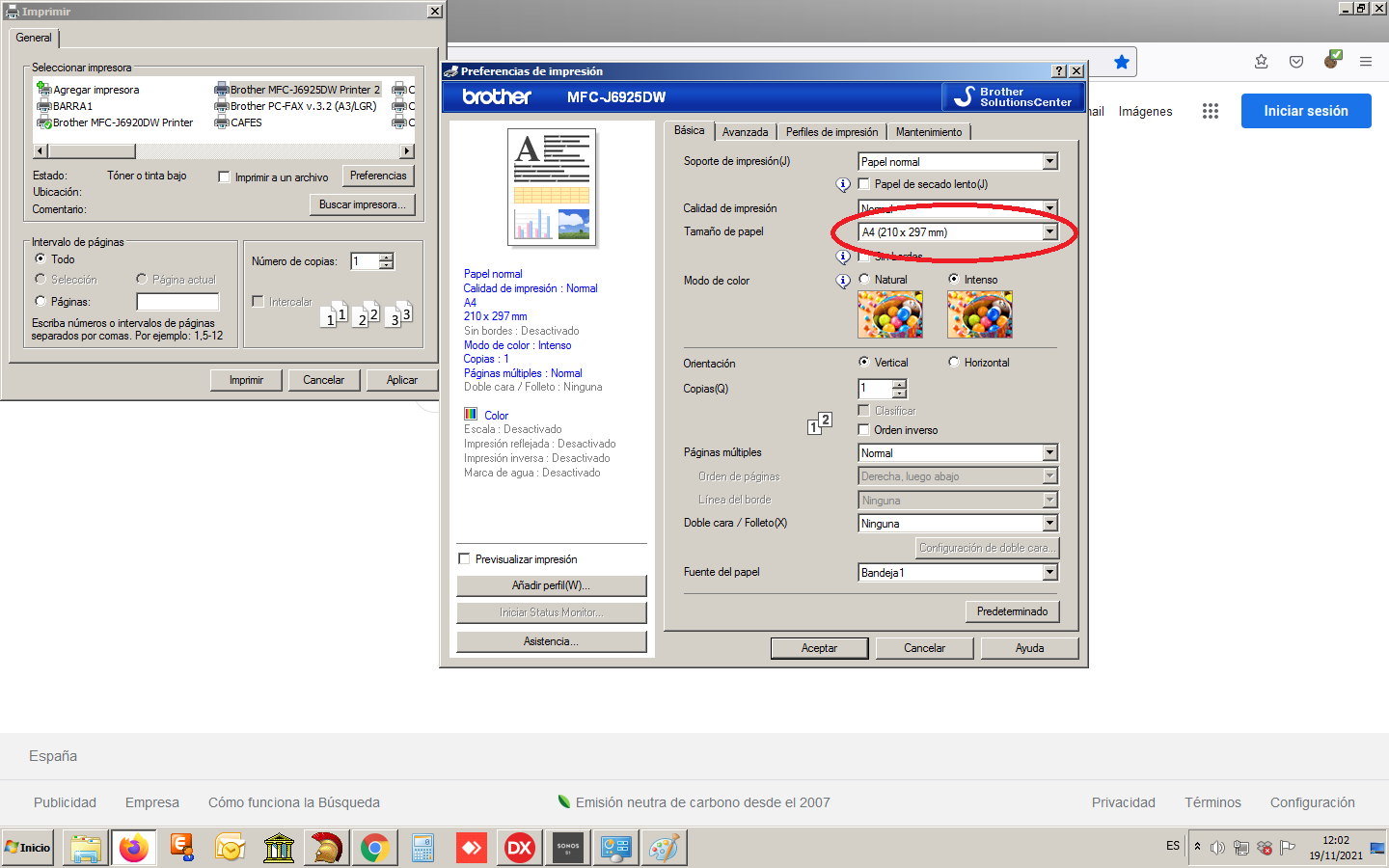Open the Dropbox tray icon
Screen dimensions: 1389x868
point(1265,848)
